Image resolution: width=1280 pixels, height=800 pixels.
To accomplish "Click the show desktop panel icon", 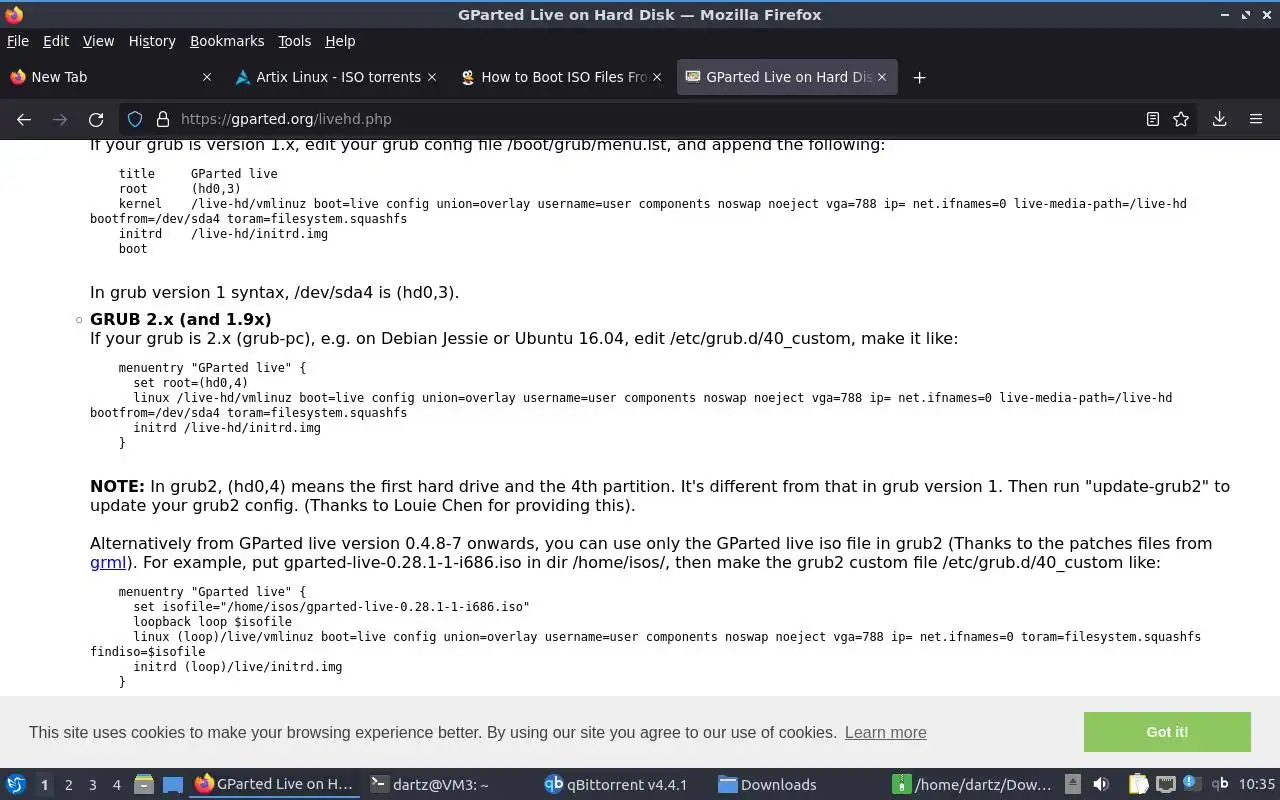I will (x=172, y=784).
